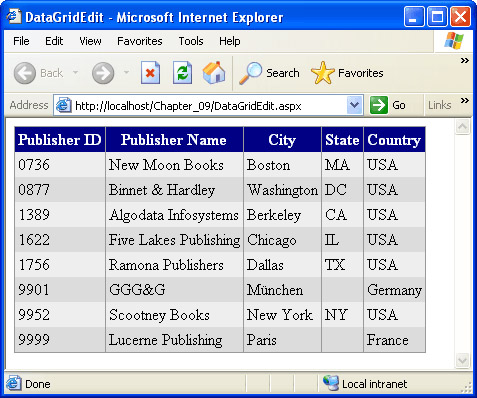
Task: Open the Back button history dropdown arrow
Action: (x=76, y=72)
